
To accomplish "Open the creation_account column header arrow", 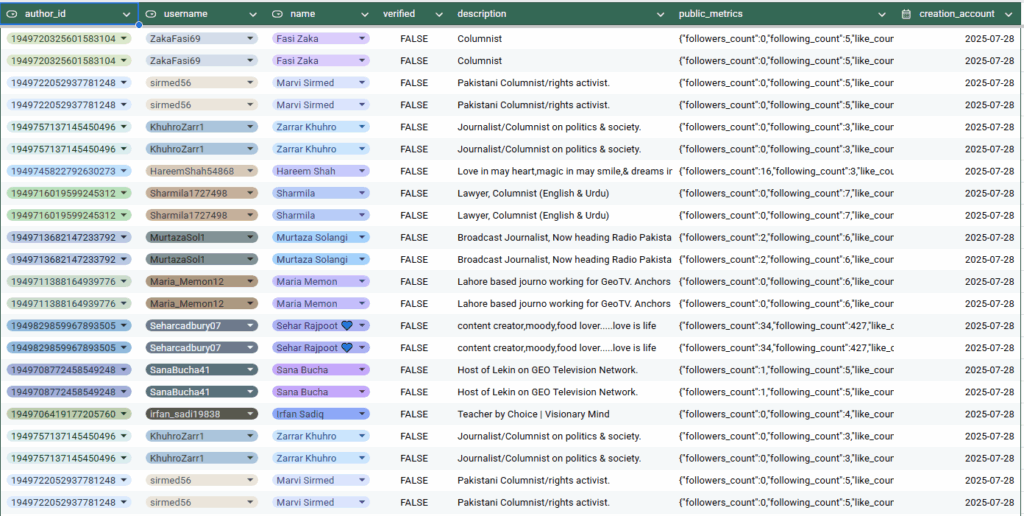I will pos(1009,15).
